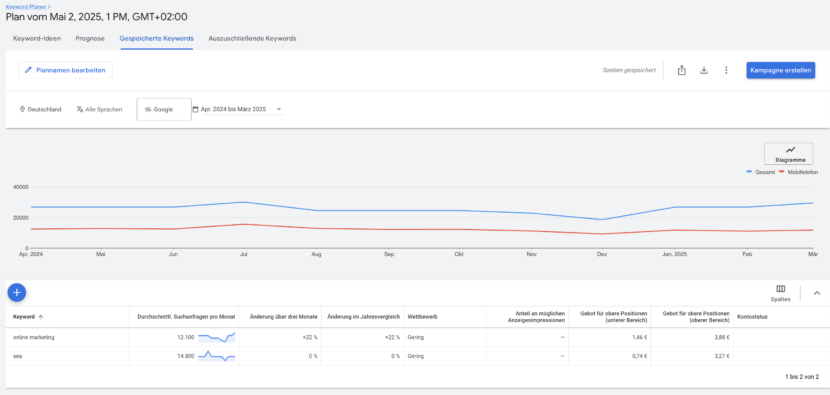The width and height of the screenshot is (830, 395).
Task: Click the Deutschland location filter
Action: tap(40, 109)
